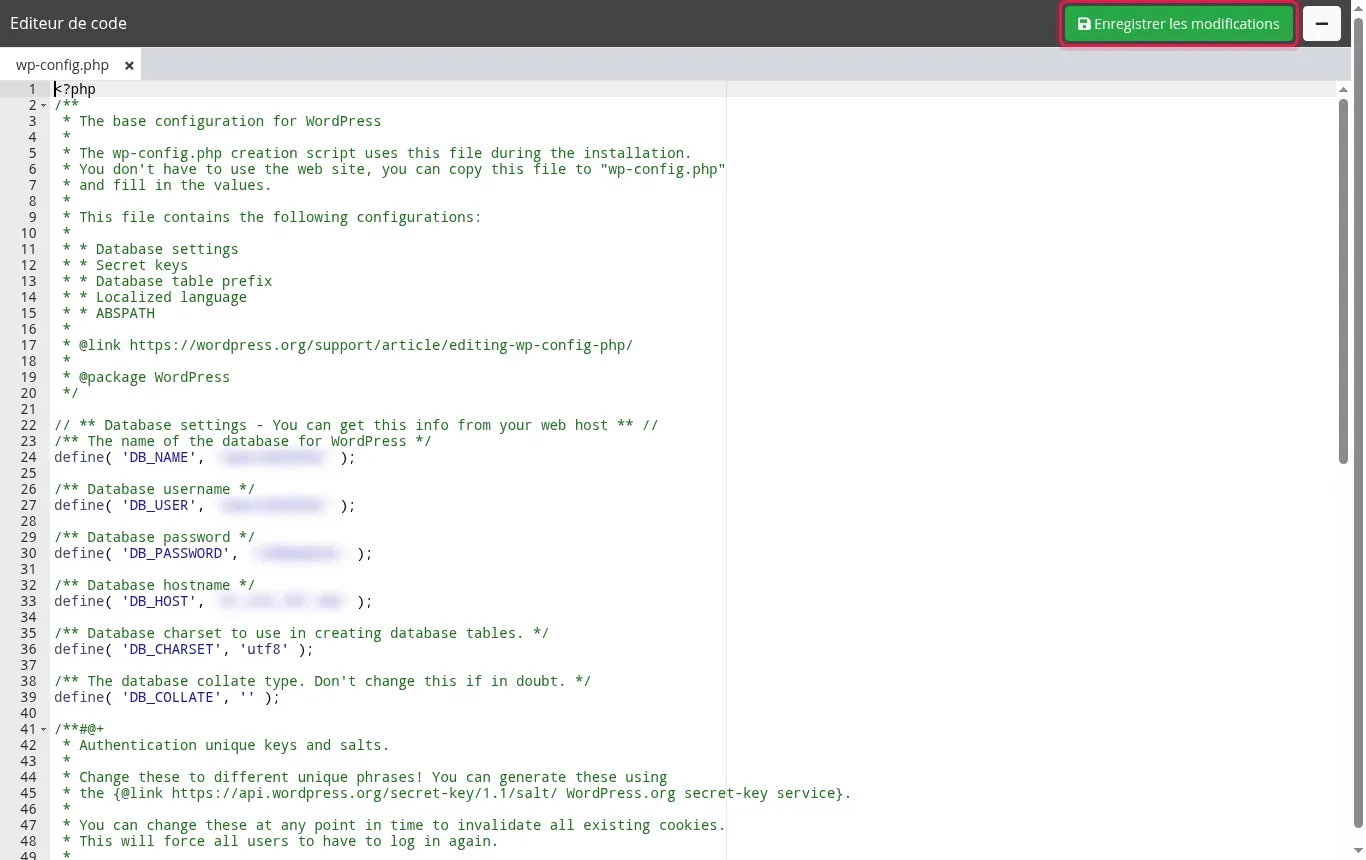Screen dimensions: 1366x860
Task: Click line number 36 in the gutter
Action: (29, 649)
